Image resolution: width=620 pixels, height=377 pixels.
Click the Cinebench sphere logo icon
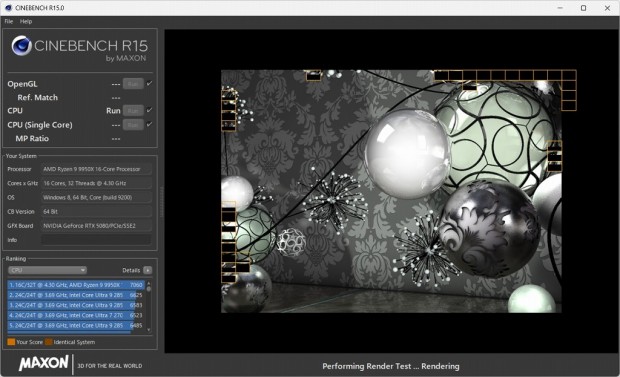(21, 45)
